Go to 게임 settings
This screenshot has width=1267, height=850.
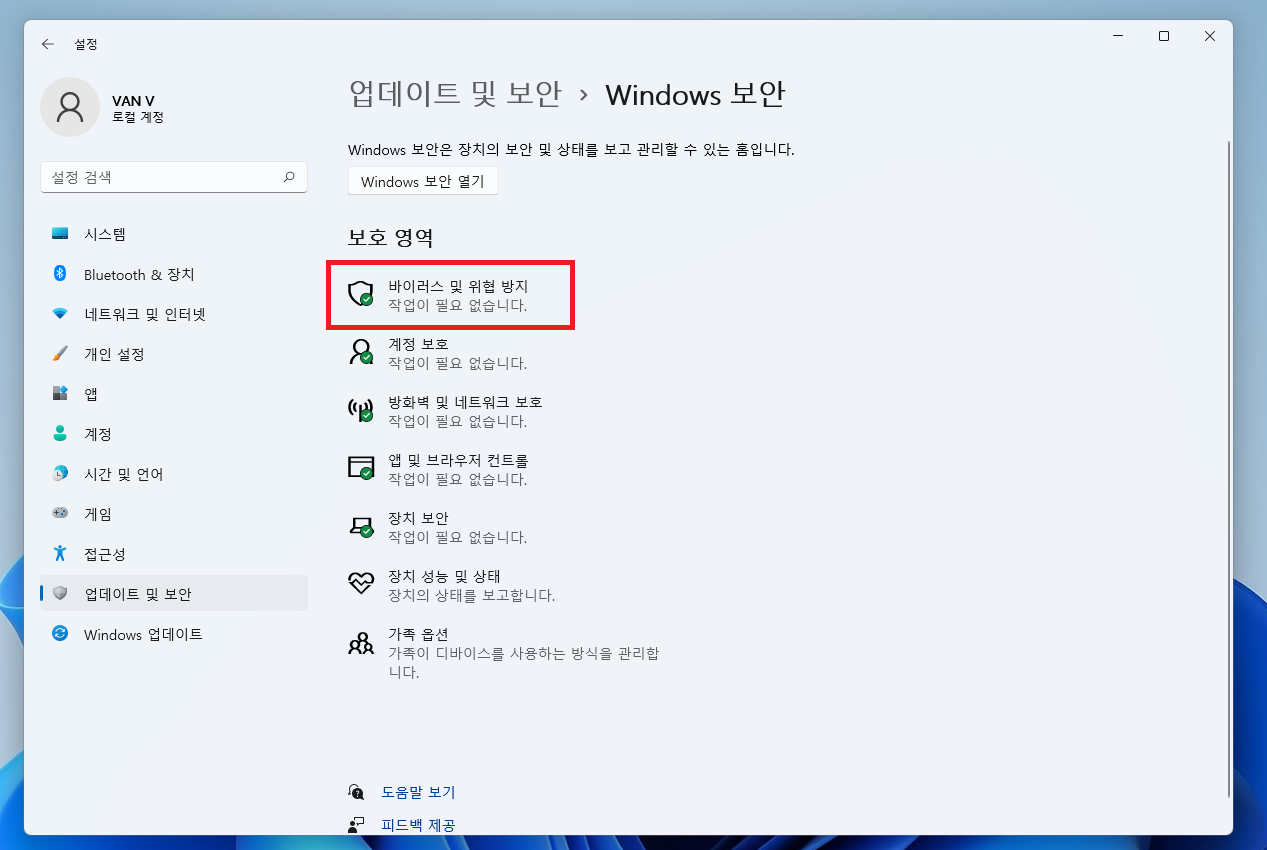click(174, 514)
